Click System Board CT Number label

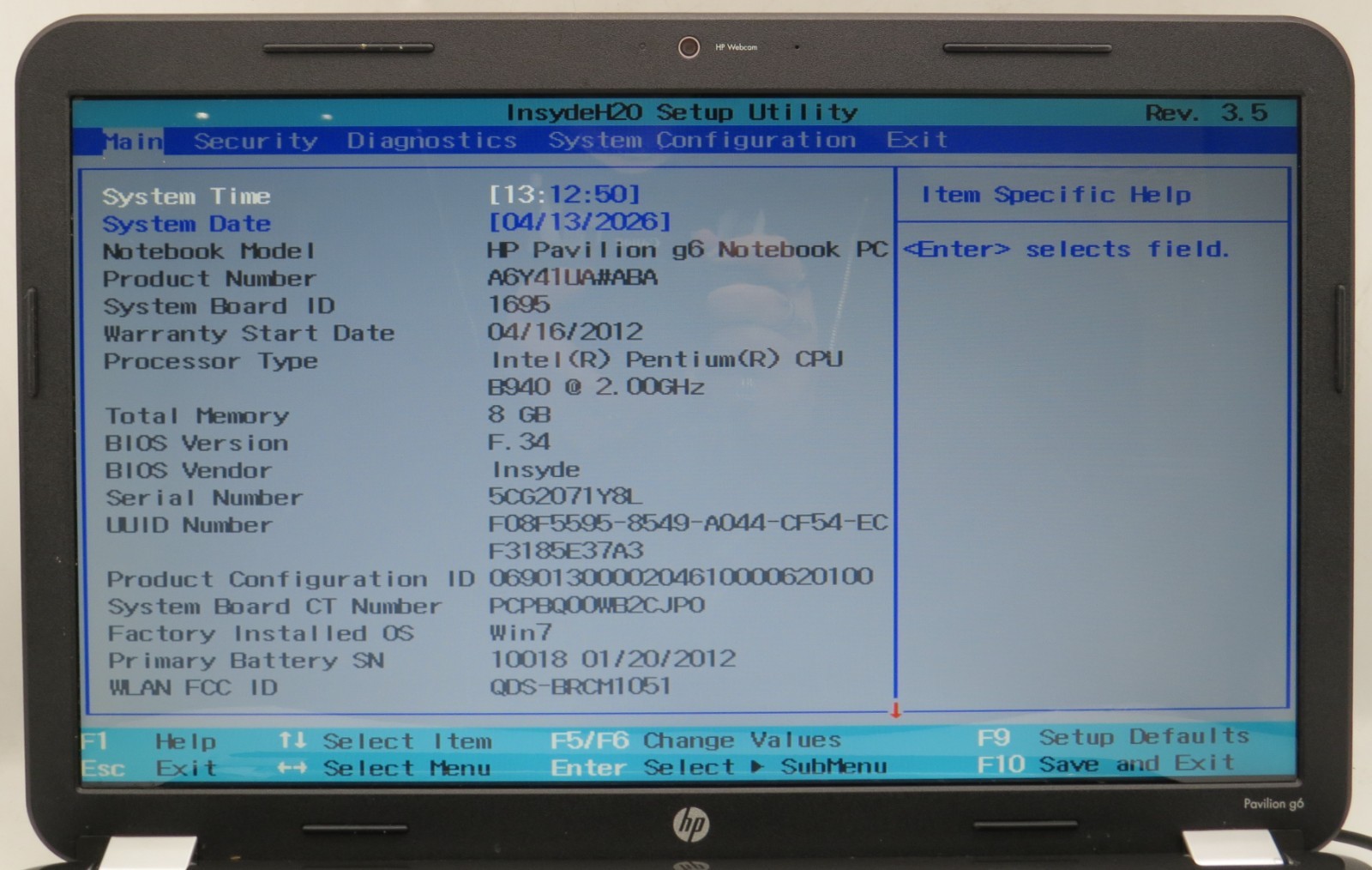pos(274,607)
